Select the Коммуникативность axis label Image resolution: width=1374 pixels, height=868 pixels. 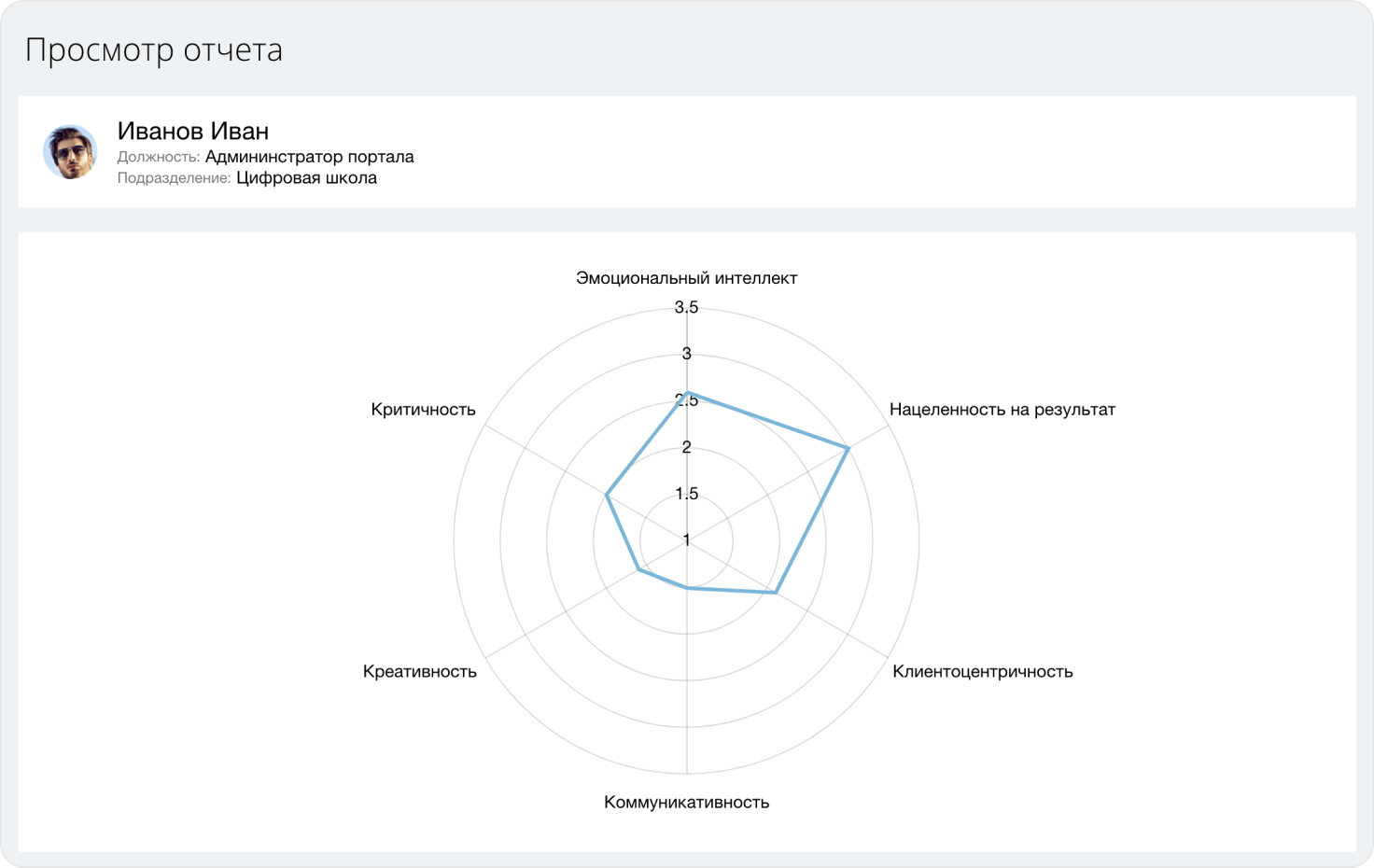(686, 803)
